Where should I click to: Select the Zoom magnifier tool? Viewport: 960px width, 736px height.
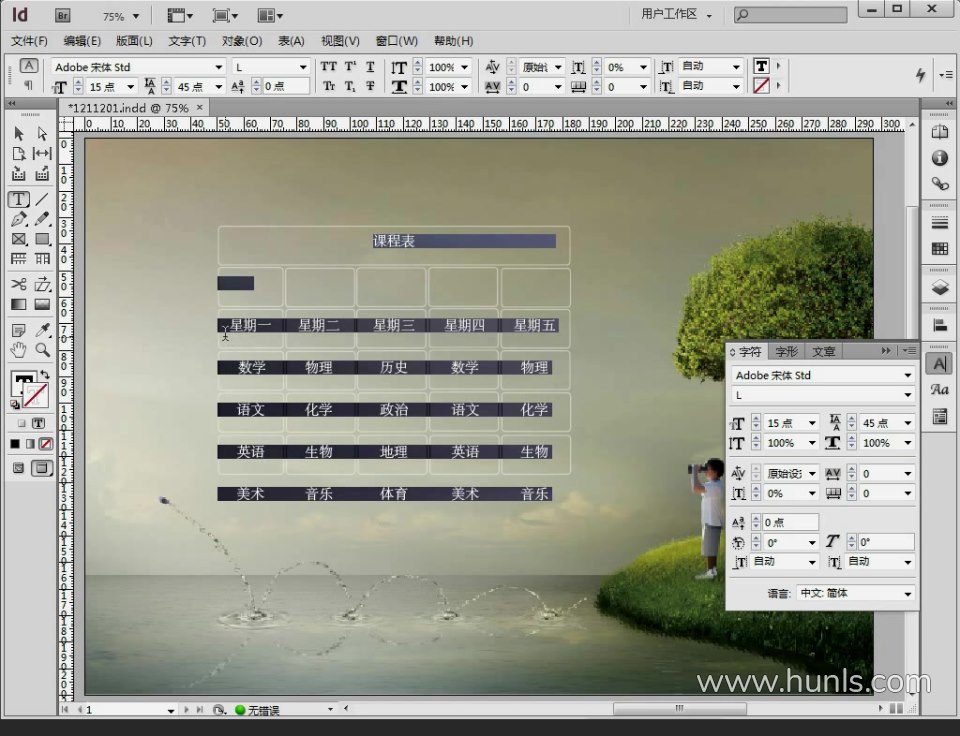point(42,350)
